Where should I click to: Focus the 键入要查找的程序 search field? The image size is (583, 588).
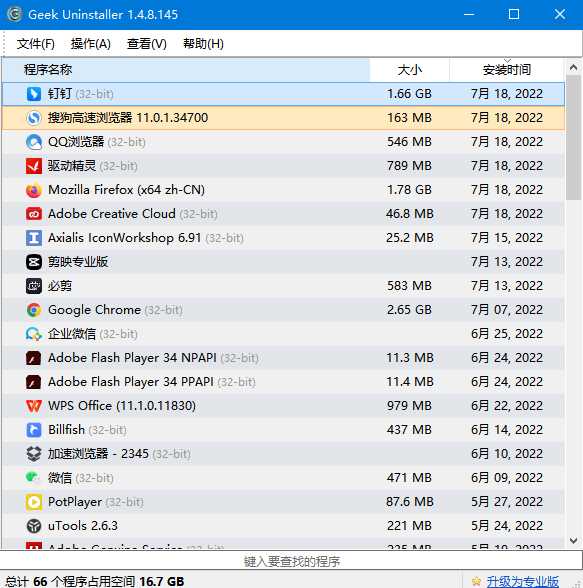pos(291,561)
